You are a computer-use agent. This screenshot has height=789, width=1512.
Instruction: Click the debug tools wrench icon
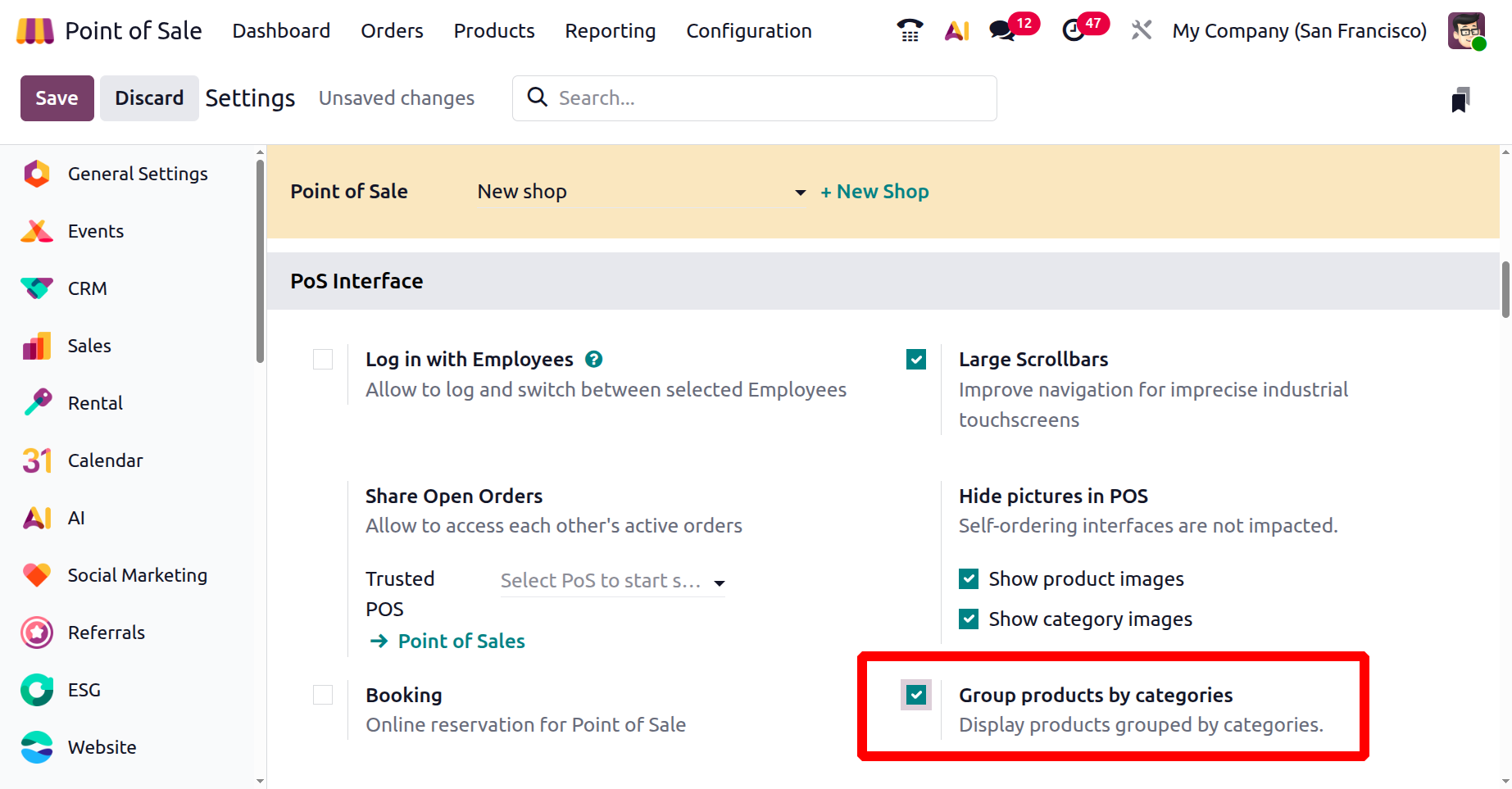click(x=1141, y=31)
